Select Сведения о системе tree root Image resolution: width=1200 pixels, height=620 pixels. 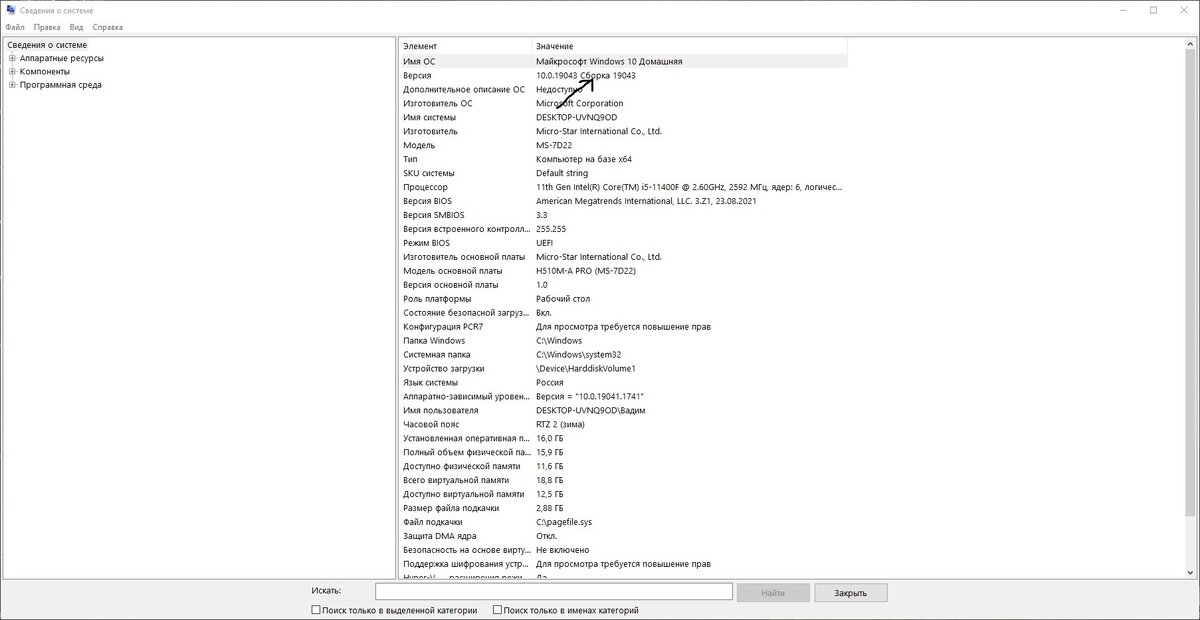tap(47, 45)
